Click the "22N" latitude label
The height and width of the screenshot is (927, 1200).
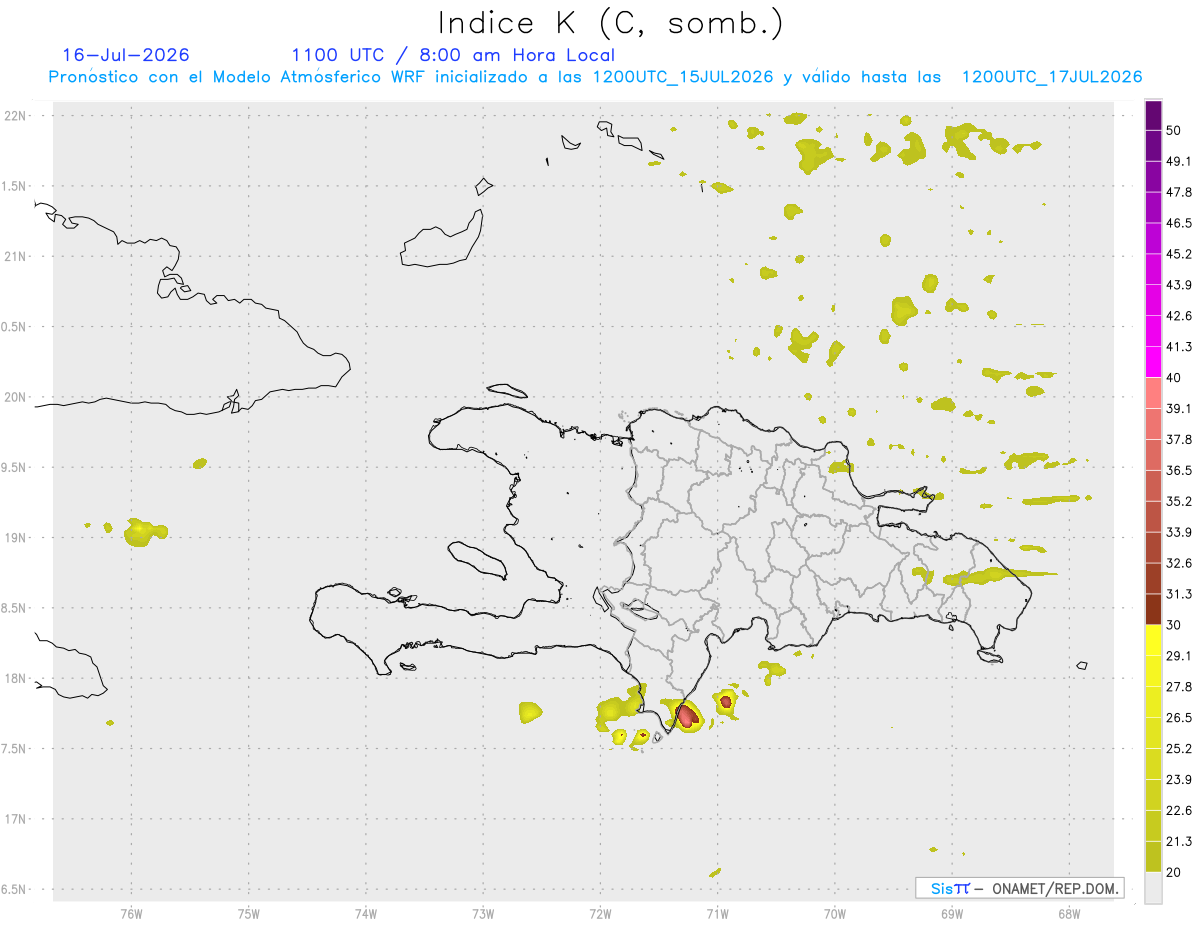(16, 116)
